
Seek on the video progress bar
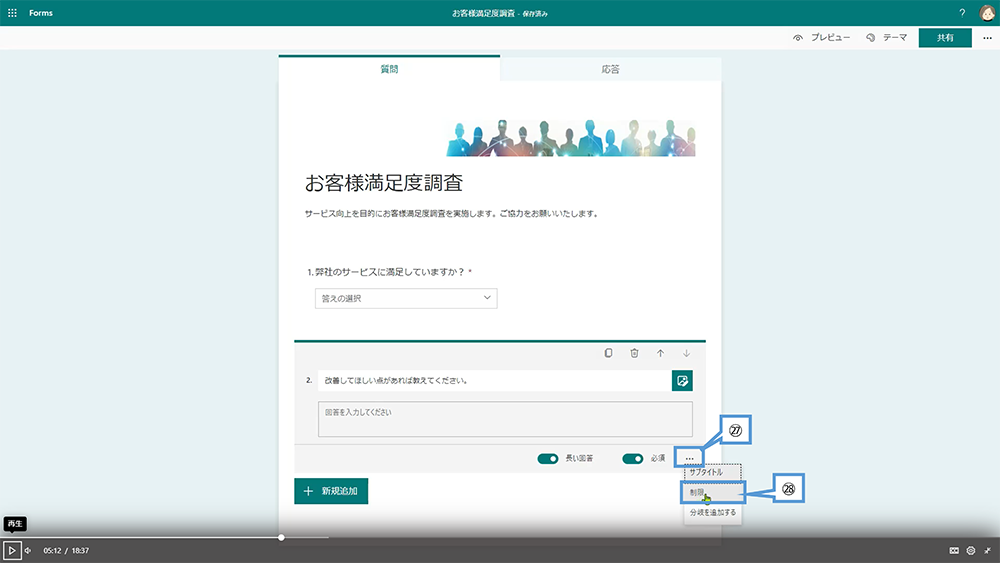(x=500, y=537)
